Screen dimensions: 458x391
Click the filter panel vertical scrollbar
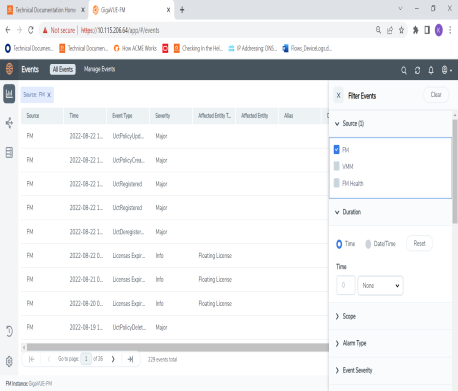pyautogui.click(x=455, y=172)
